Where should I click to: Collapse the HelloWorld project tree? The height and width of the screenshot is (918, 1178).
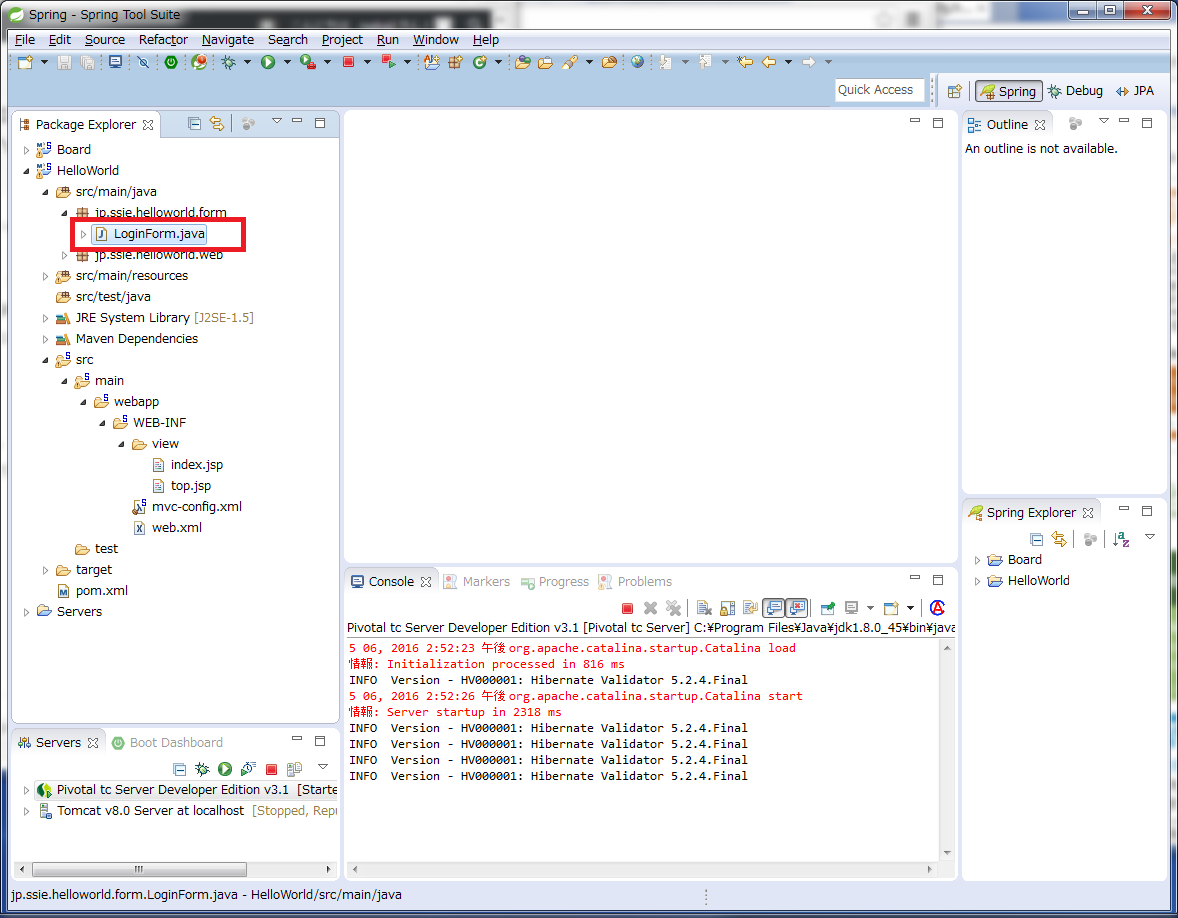[x=27, y=171]
